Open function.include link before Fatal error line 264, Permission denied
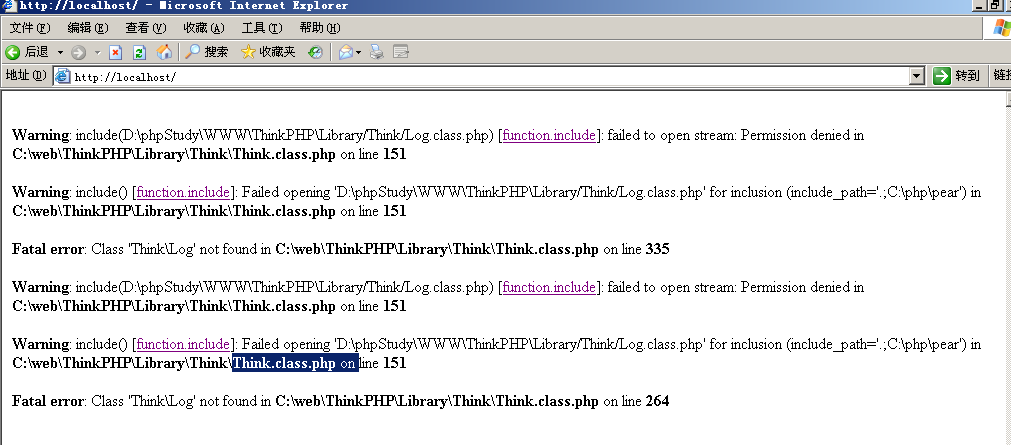 click(549, 287)
